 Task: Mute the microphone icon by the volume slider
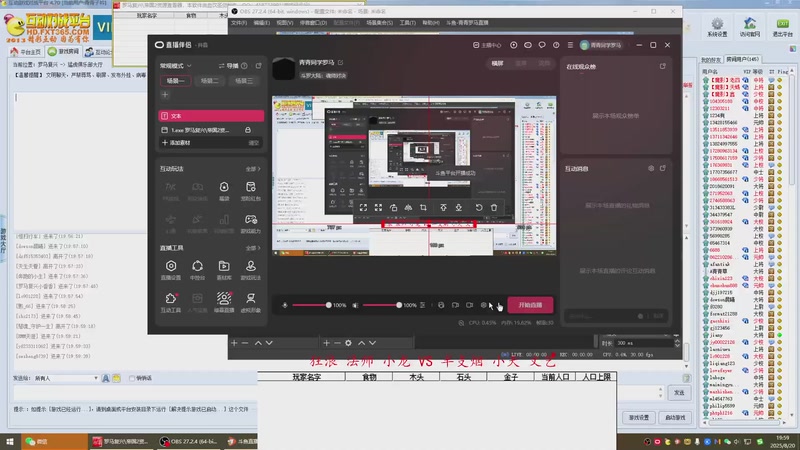click(x=285, y=305)
